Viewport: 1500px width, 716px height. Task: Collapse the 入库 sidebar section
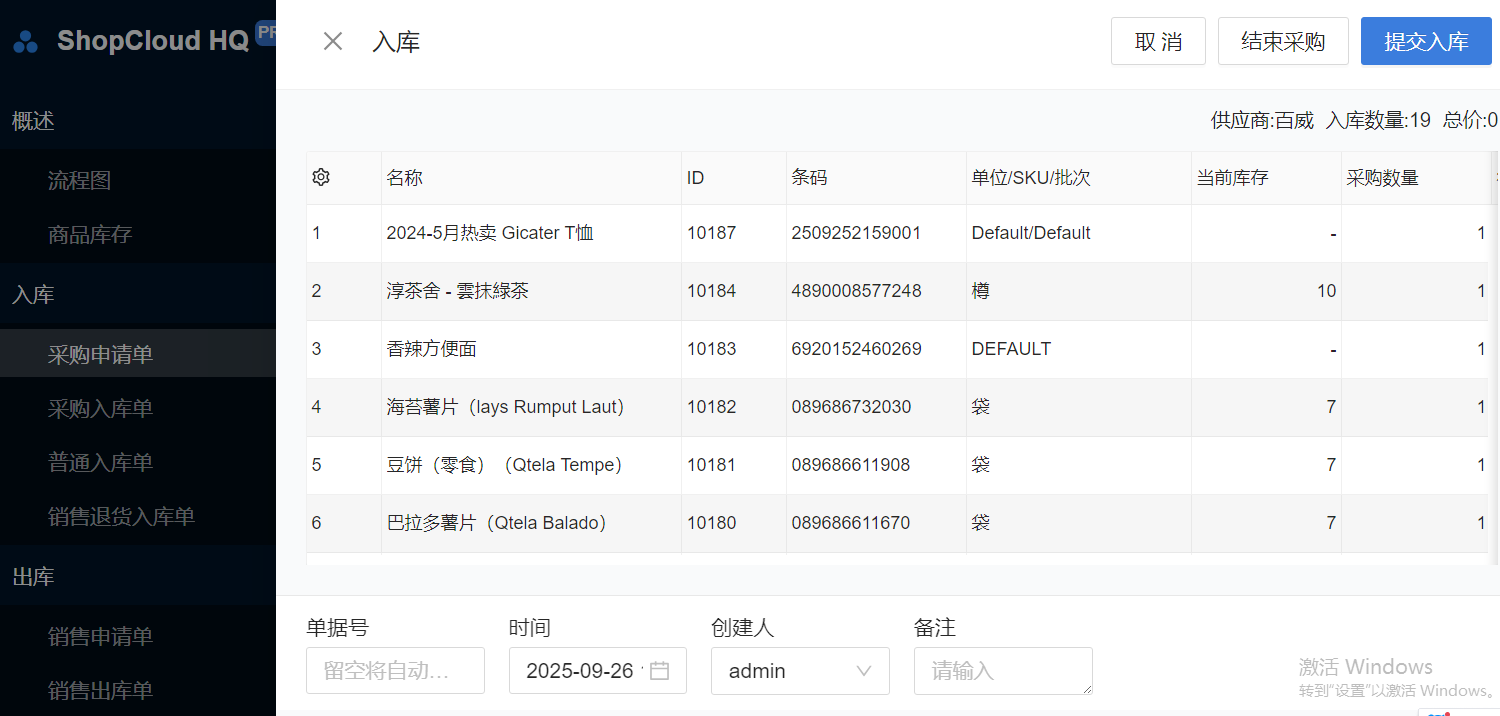point(138,295)
